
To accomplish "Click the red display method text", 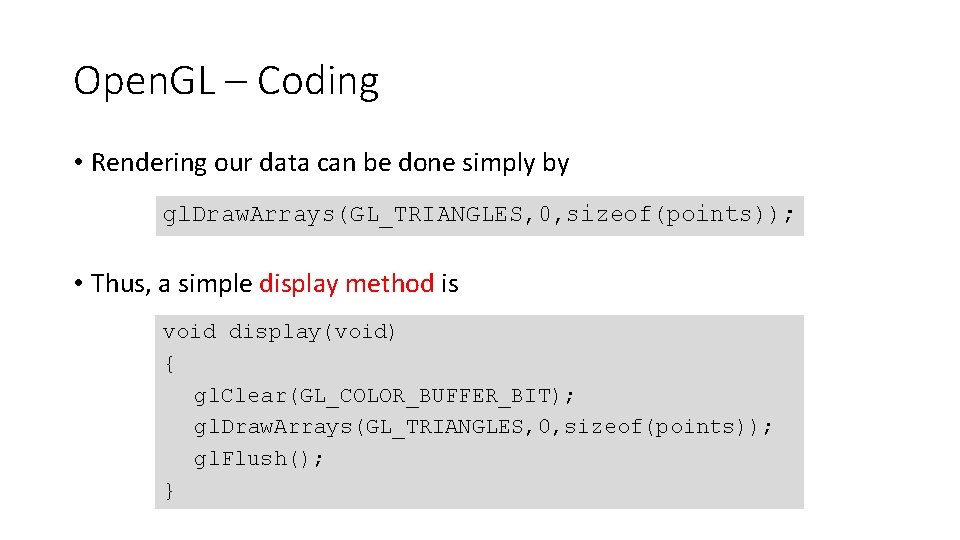I will point(347,284).
